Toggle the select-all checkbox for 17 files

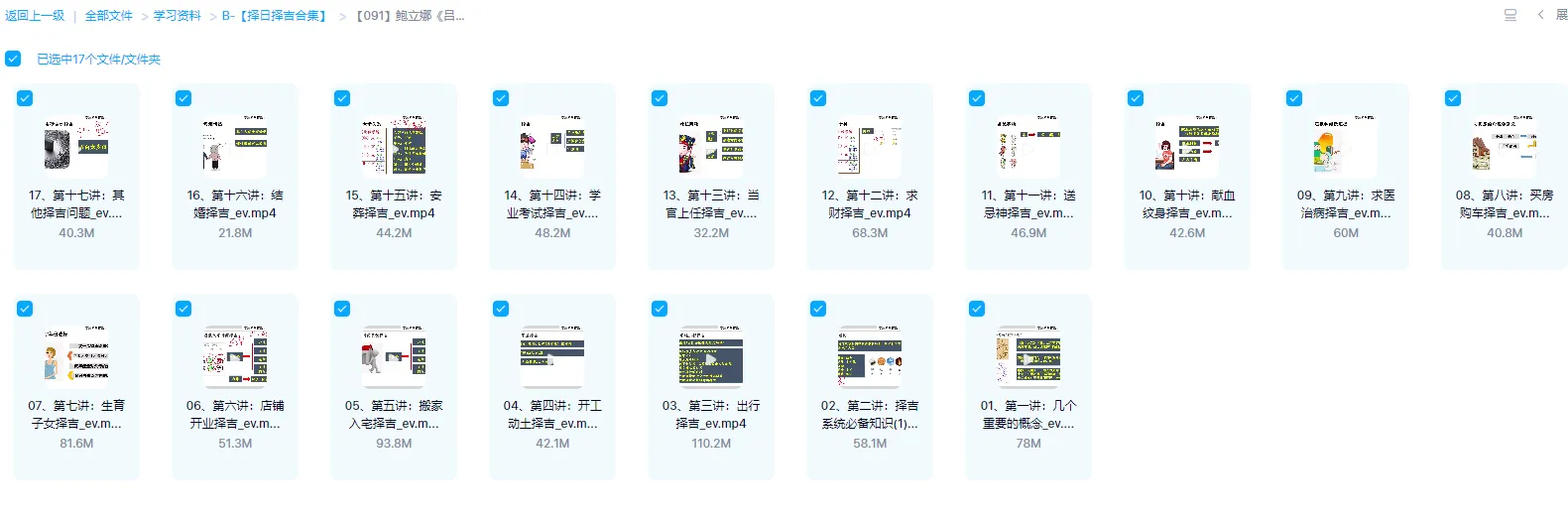click(13, 59)
